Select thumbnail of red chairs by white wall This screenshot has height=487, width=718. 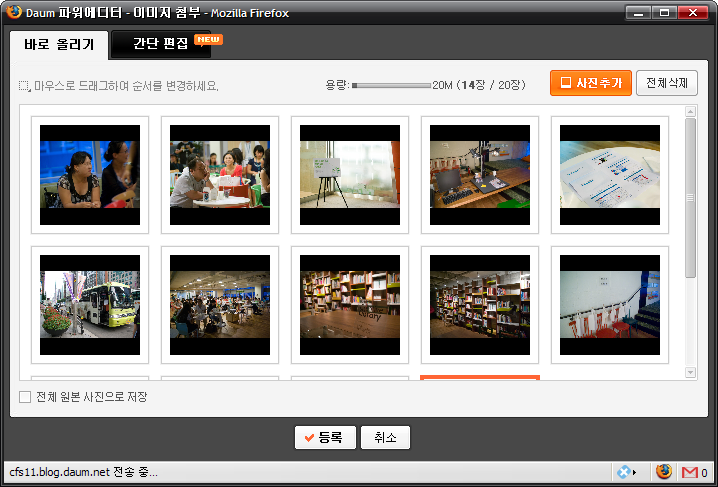(610, 305)
